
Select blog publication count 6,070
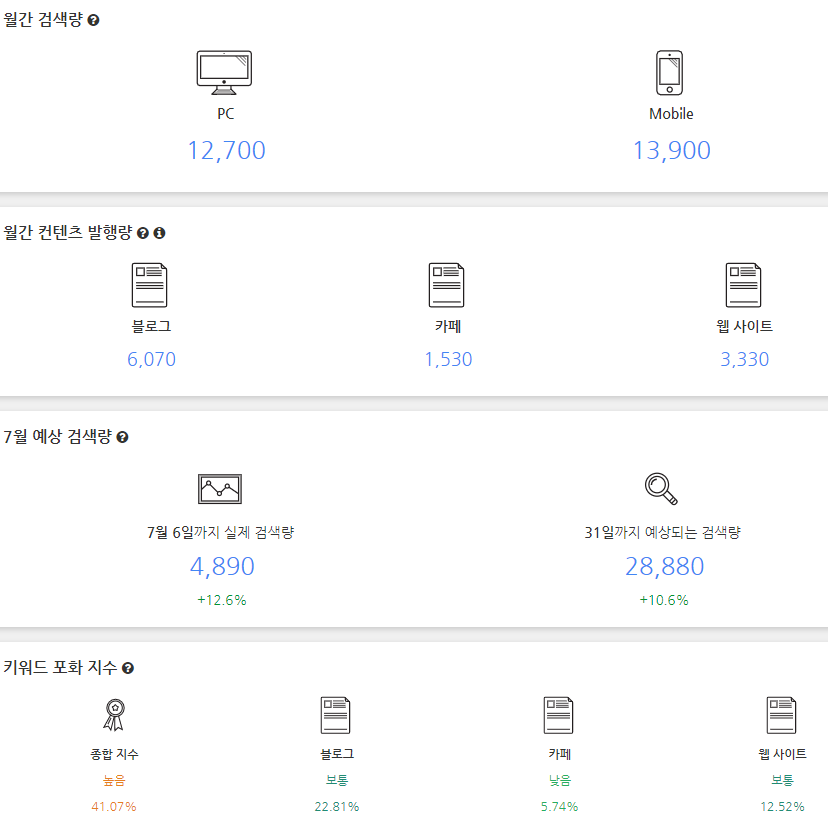coord(152,360)
